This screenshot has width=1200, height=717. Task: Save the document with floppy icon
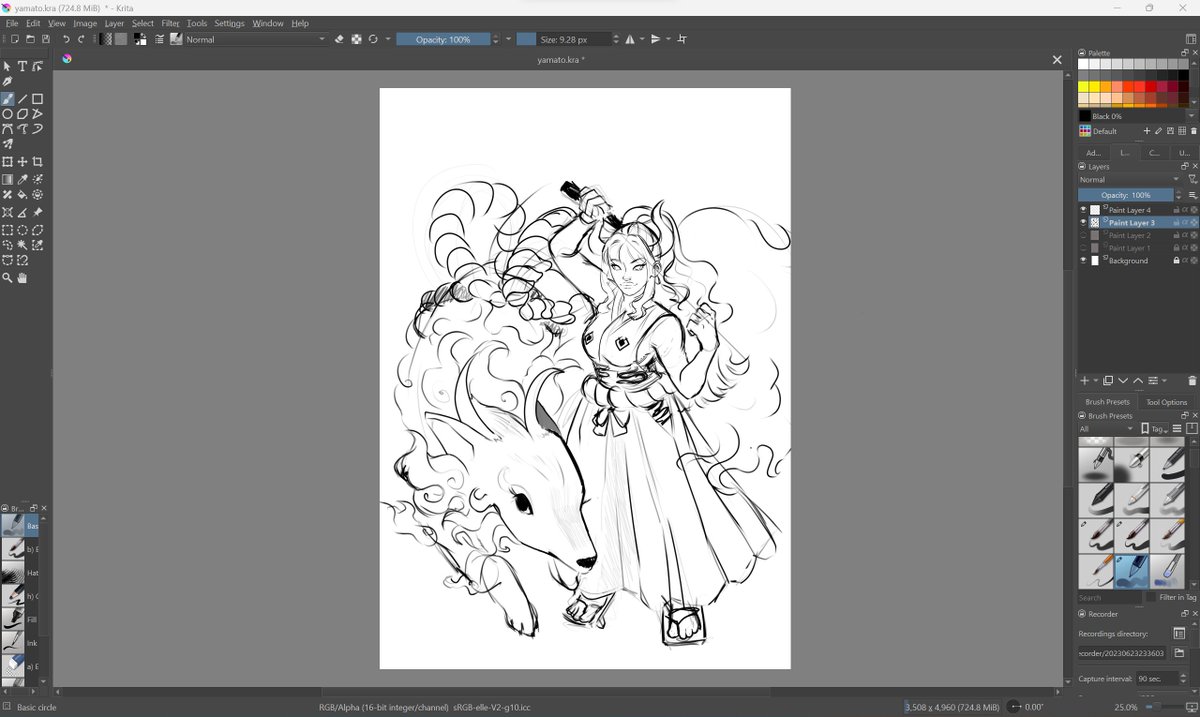[46, 39]
